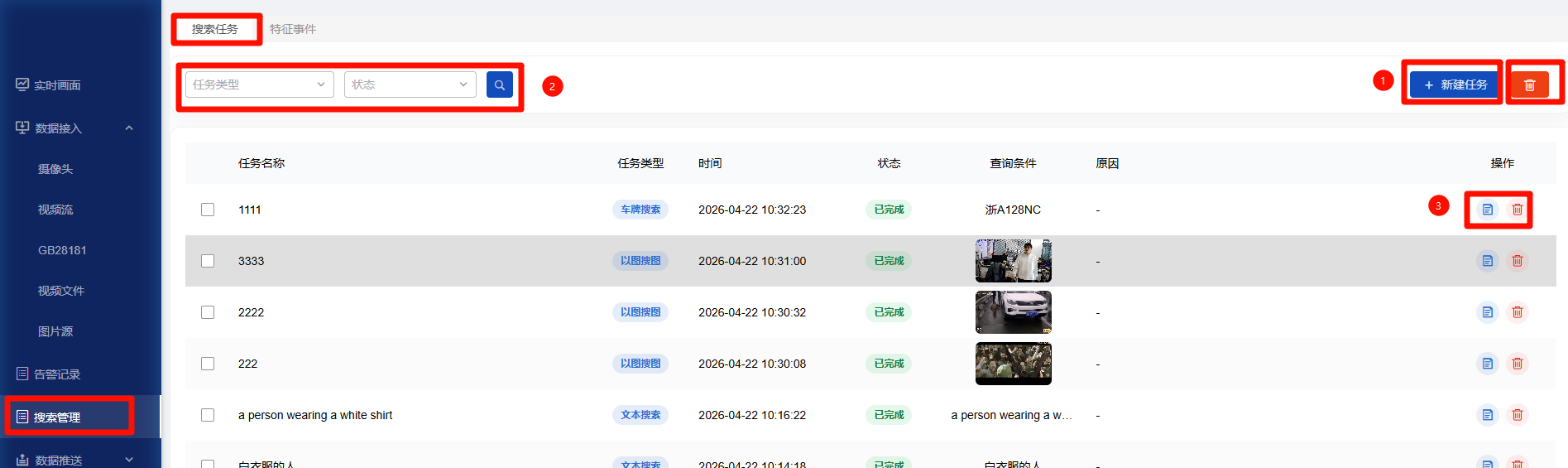Click the 时间 column header
The width and height of the screenshot is (1568, 468).
coord(710,163)
